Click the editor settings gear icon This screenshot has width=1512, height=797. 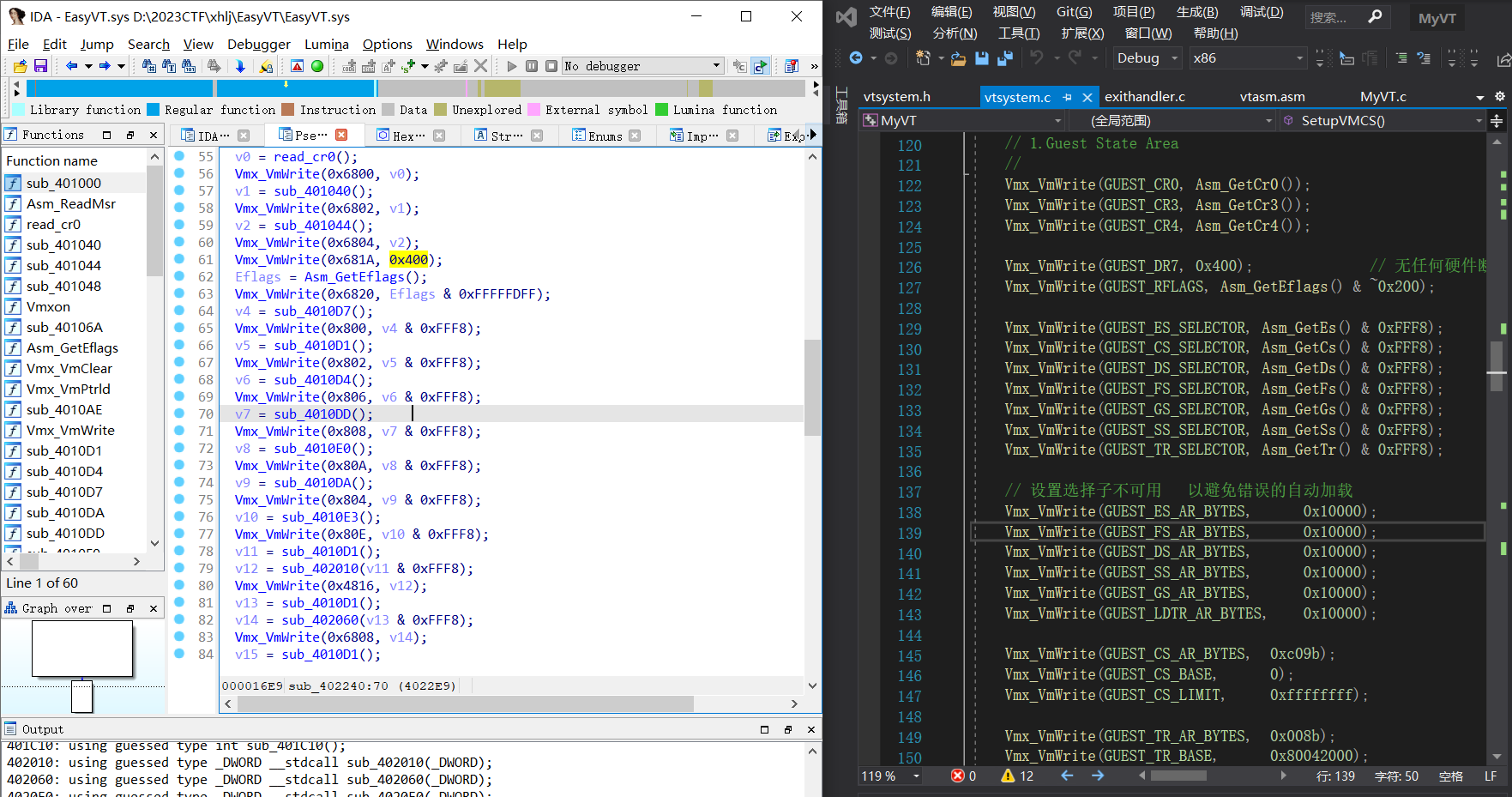tap(1499, 97)
